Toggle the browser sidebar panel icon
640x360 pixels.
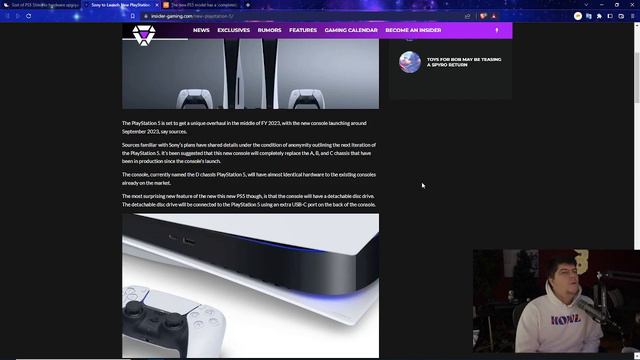pyautogui.click(x=610, y=16)
